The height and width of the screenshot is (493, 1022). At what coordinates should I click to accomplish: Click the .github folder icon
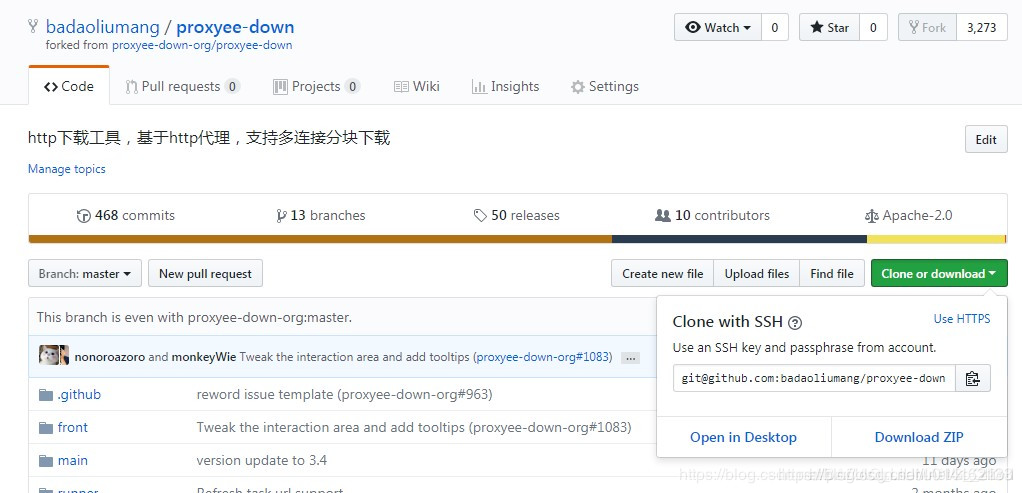pos(46,395)
